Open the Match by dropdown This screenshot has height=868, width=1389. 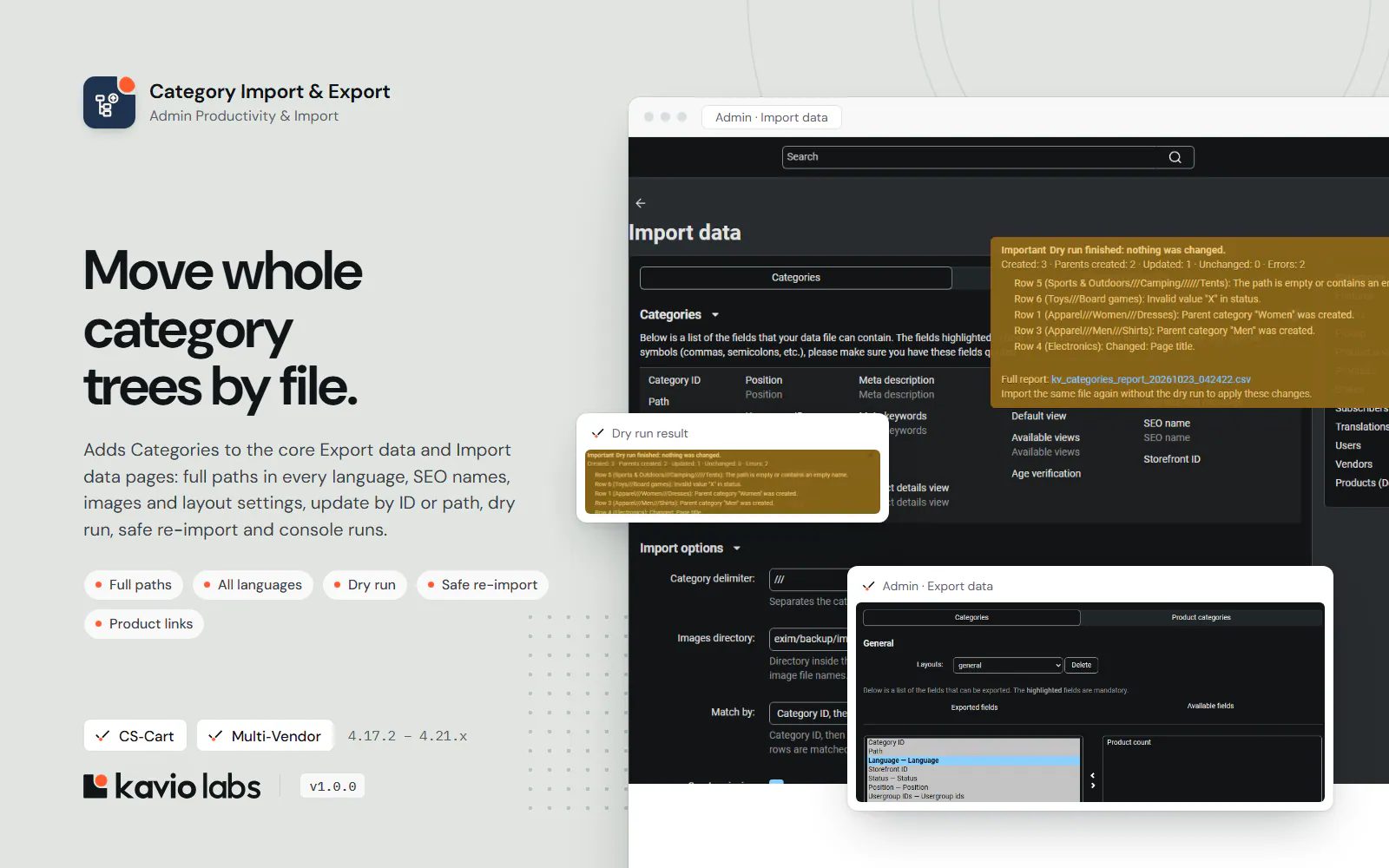808,713
